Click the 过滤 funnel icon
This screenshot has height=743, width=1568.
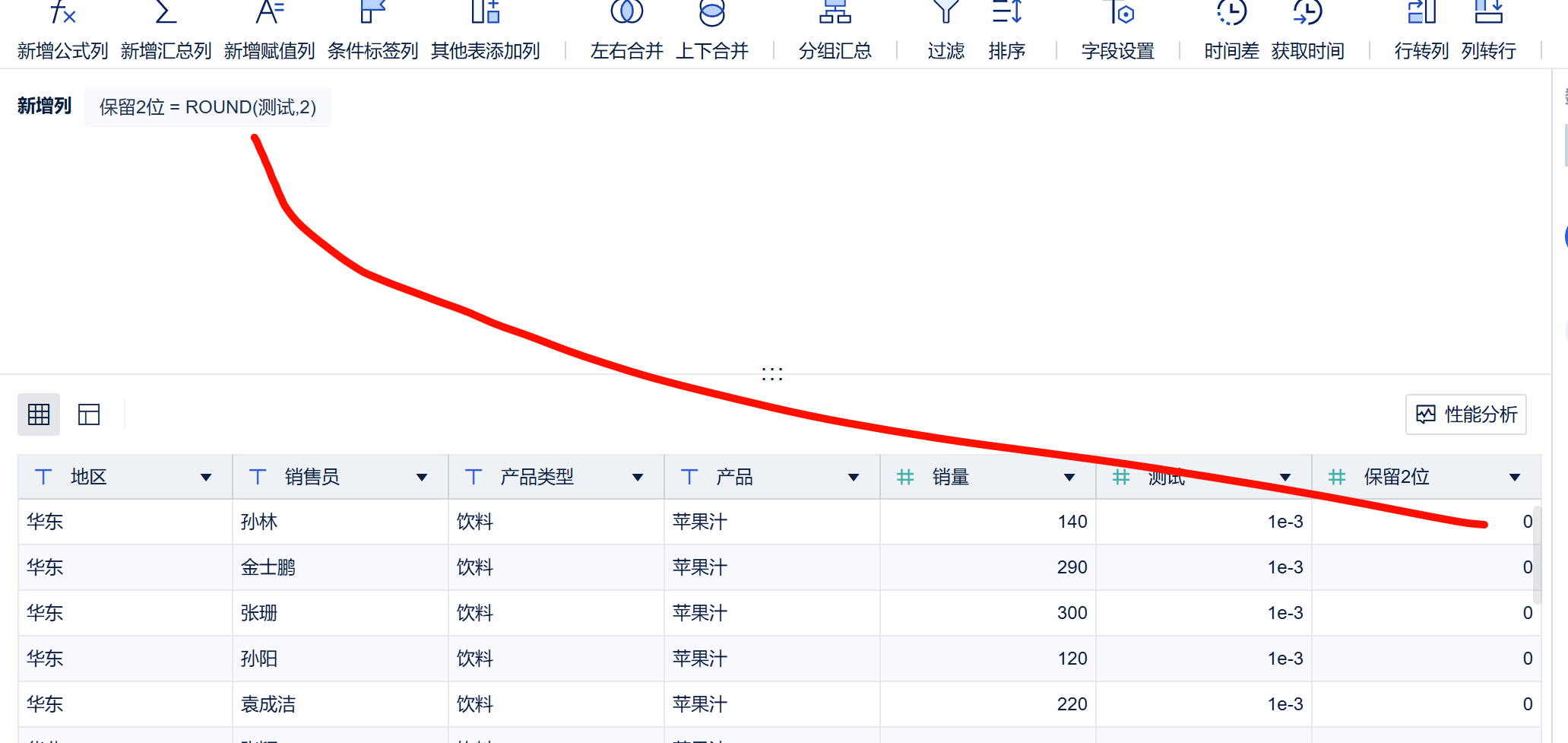point(946,12)
